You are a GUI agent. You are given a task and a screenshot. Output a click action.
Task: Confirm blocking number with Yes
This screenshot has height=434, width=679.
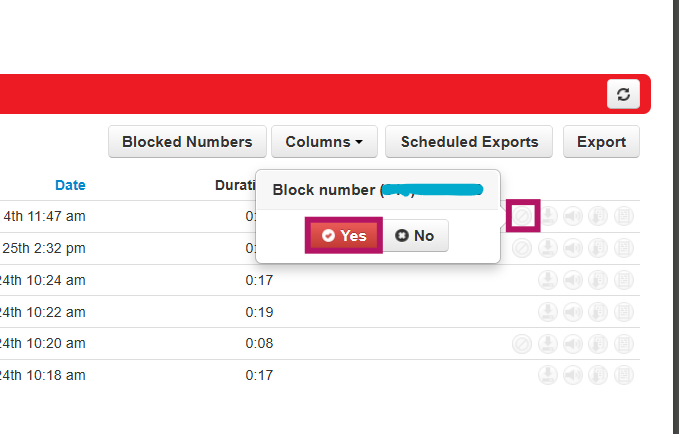click(x=344, y=236)
